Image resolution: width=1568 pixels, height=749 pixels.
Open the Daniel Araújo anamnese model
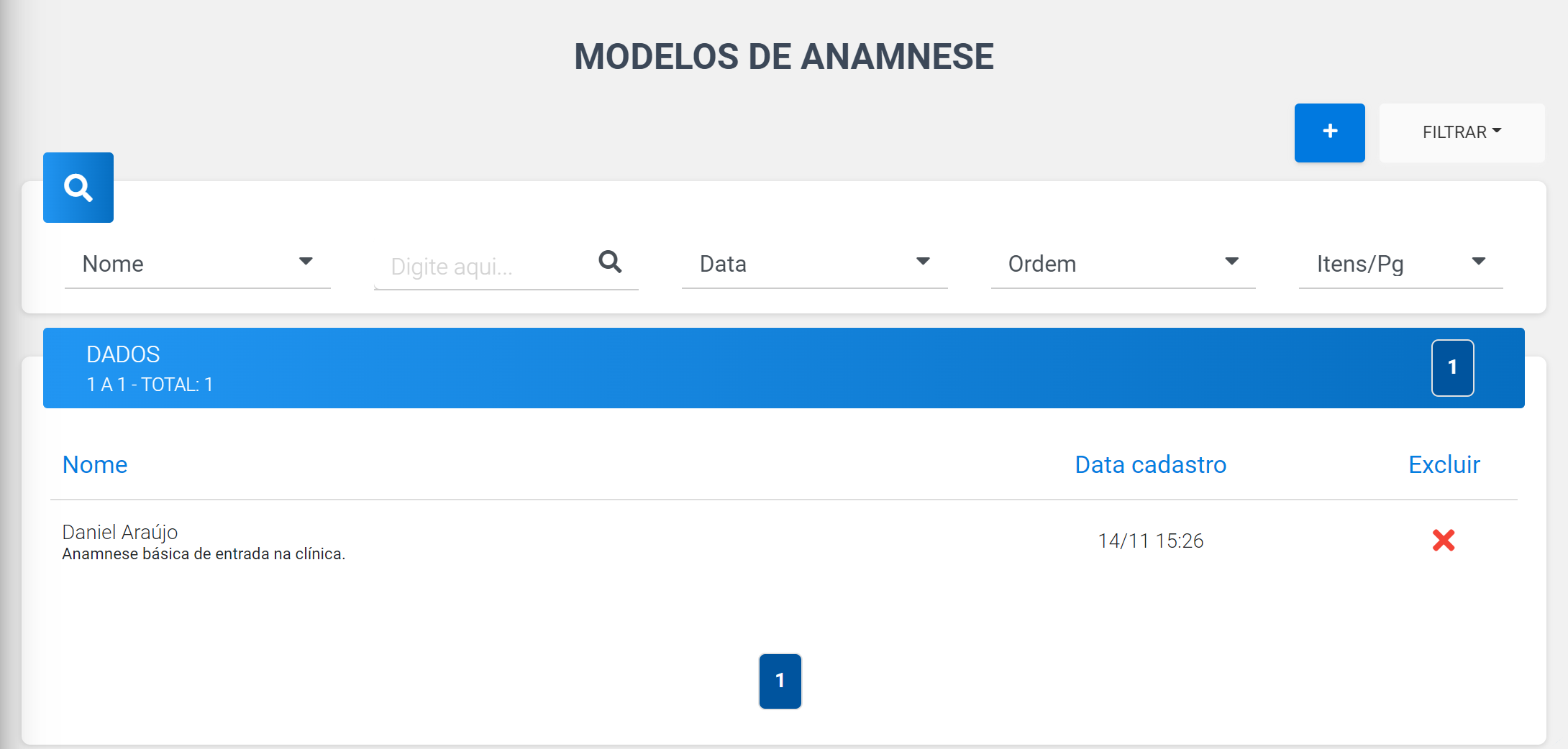click(x=120, y=532)
